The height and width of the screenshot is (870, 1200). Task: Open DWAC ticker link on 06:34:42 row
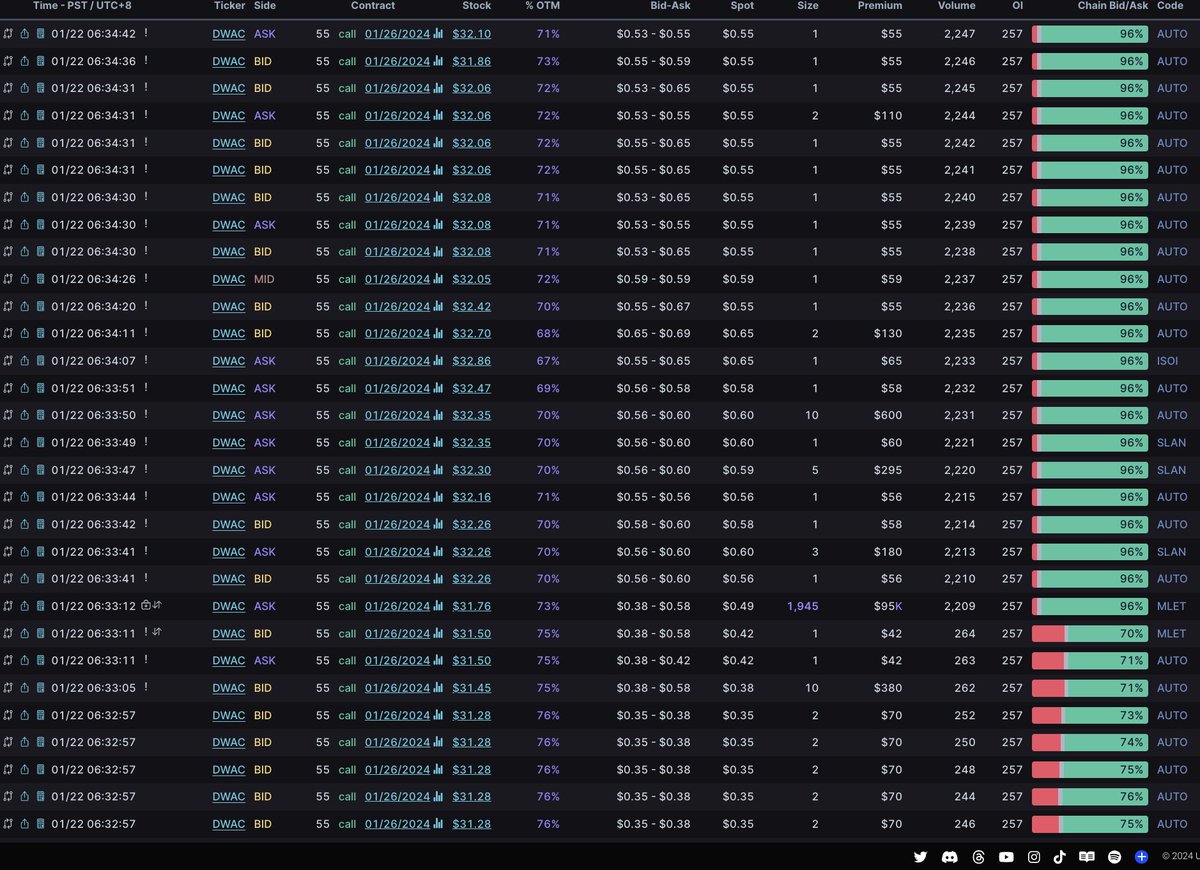pos(229,34)
